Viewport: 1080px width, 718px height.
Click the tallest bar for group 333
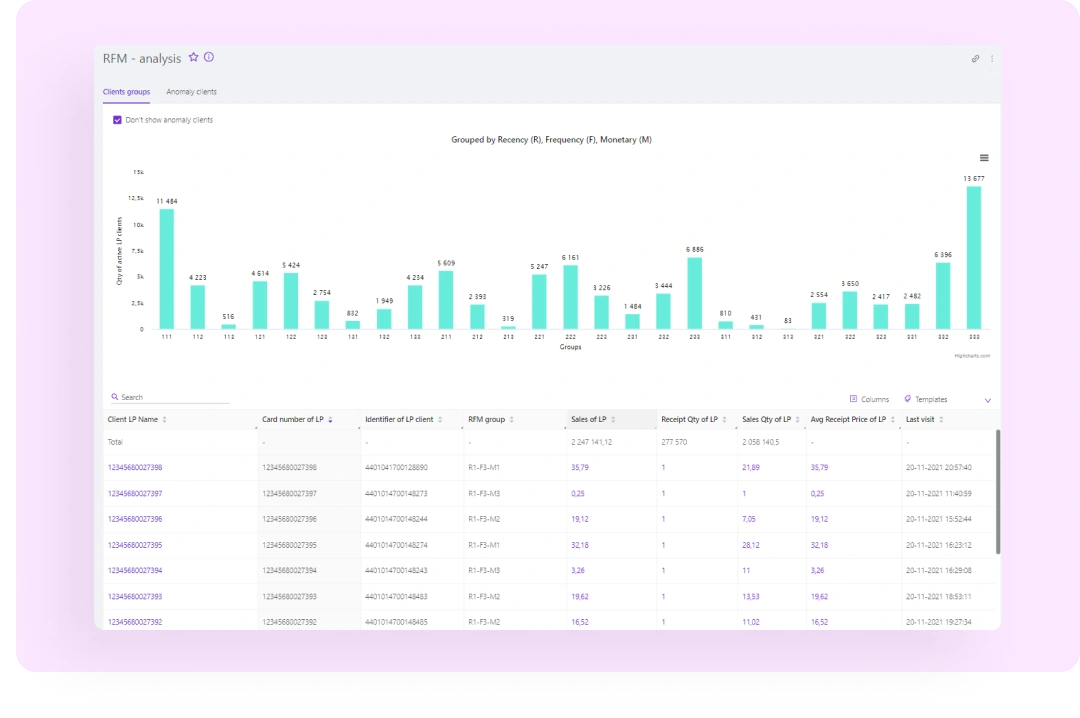point(973,257)
